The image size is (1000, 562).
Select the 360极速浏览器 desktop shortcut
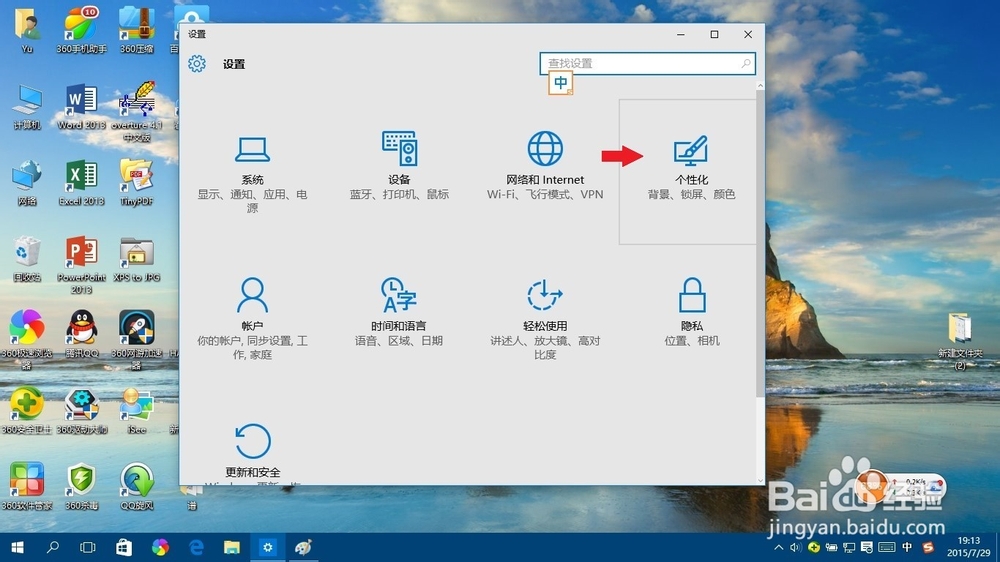tap(27, 339)
